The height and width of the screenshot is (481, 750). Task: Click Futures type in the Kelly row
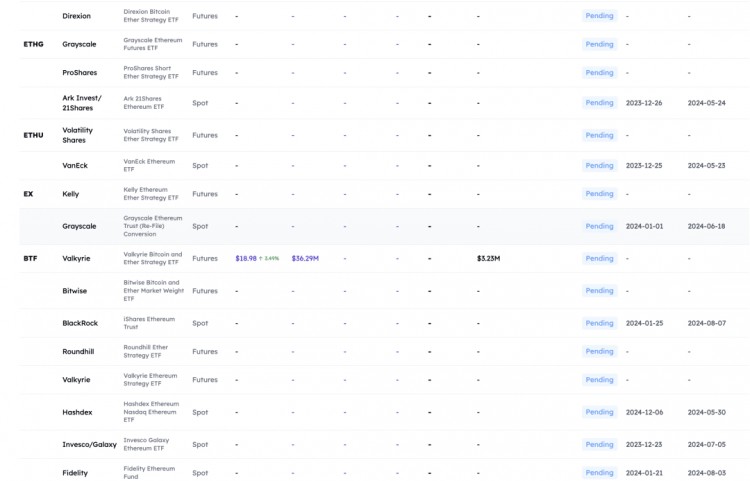205,194
